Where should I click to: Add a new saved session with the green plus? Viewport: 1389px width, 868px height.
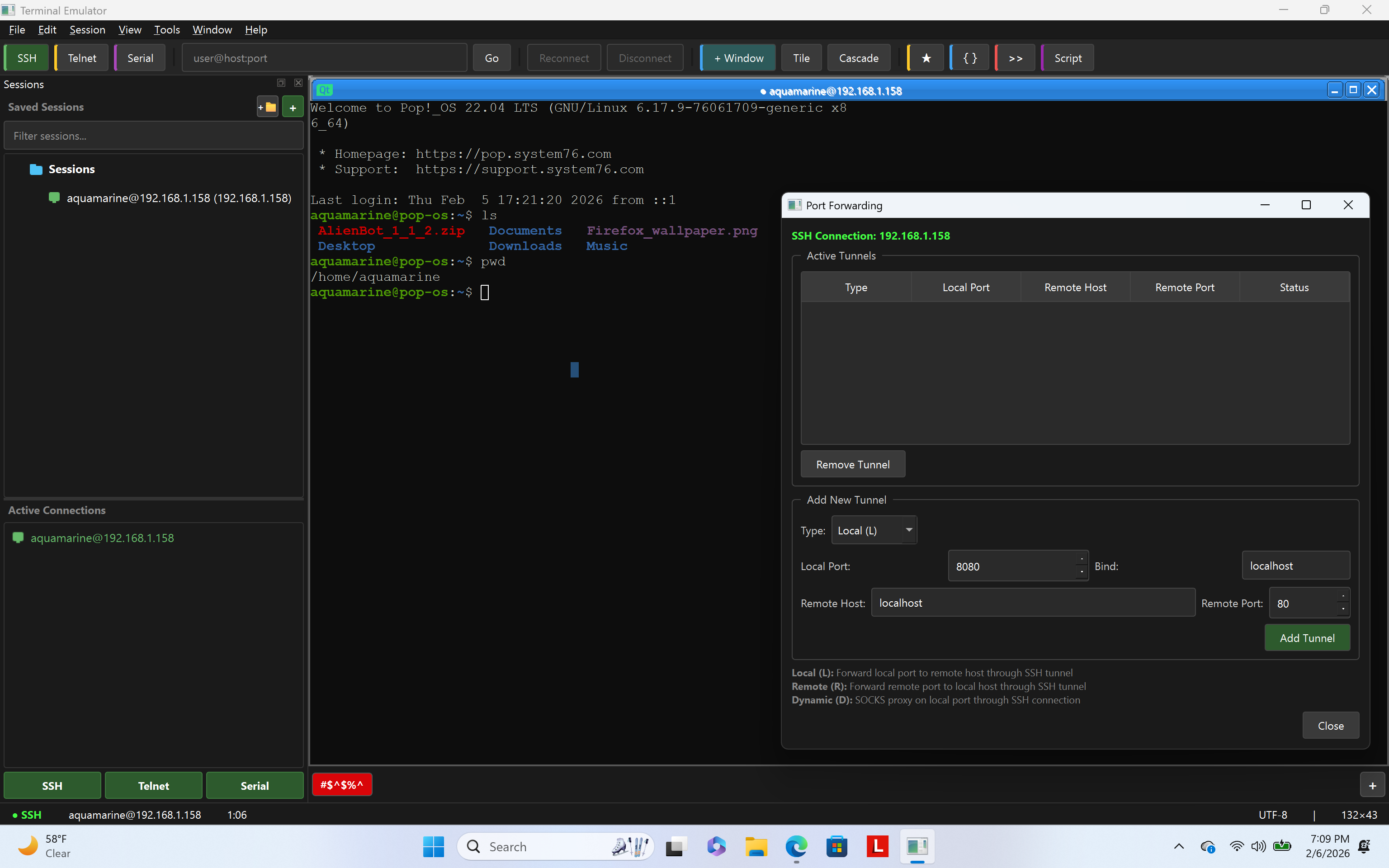click(x=293, y=107)
